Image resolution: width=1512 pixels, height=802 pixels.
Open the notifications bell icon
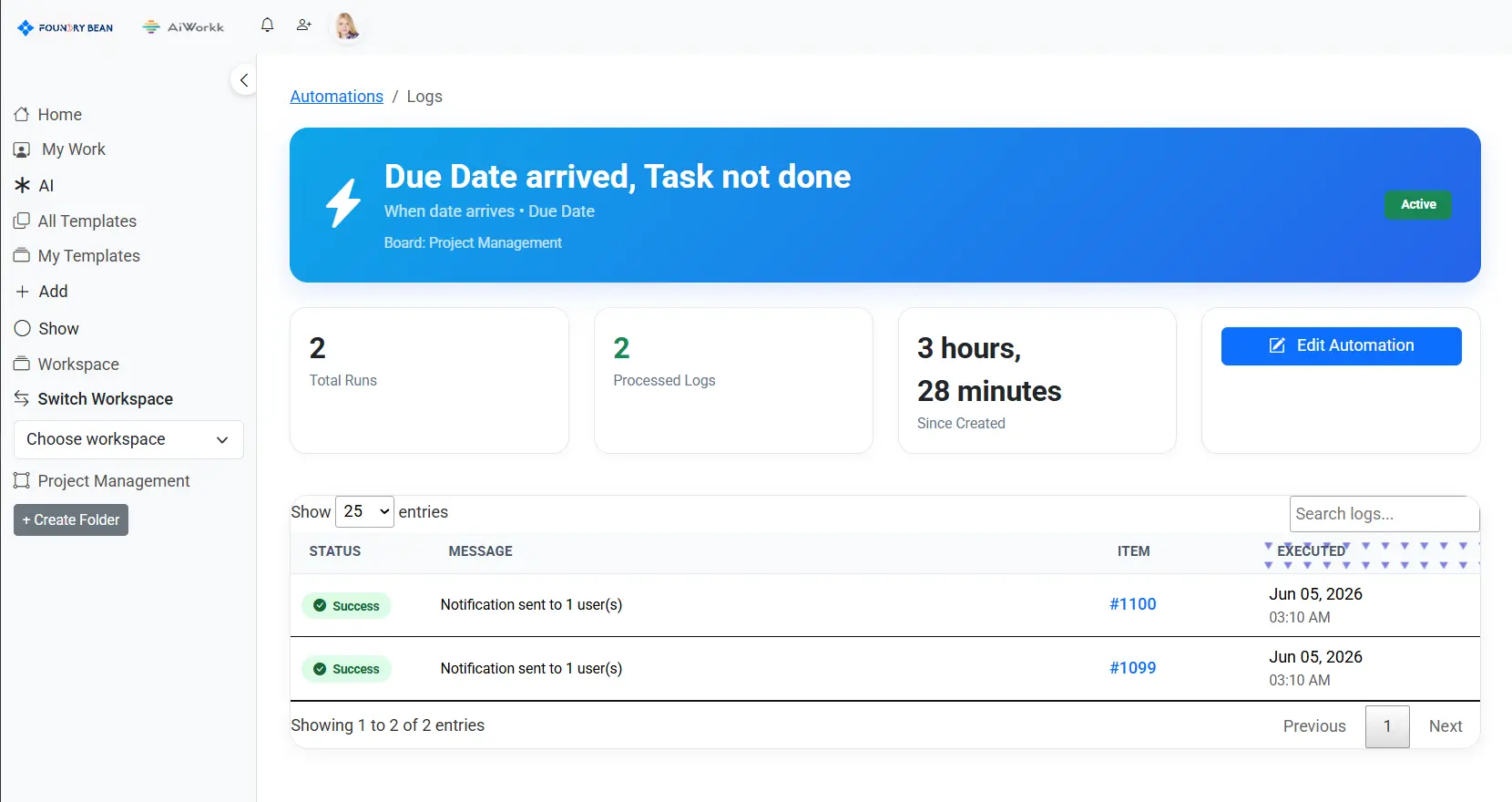point(267,26)
